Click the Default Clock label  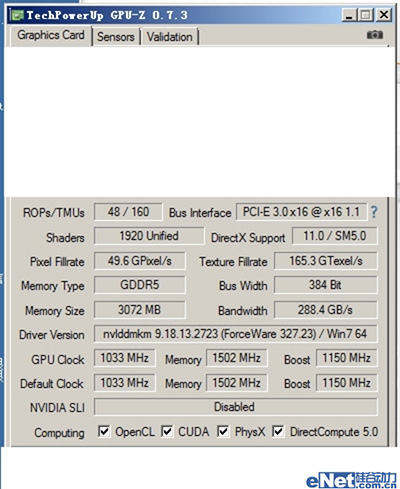52,384
